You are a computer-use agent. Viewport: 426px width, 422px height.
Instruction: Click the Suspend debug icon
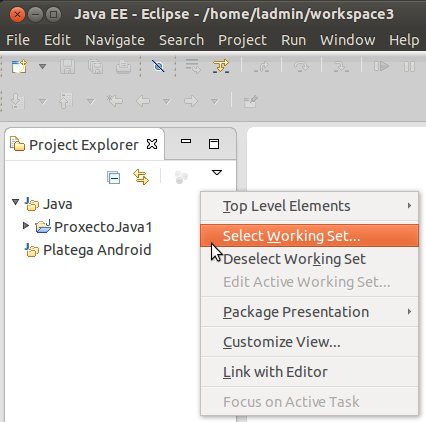(x=409, y=66)
